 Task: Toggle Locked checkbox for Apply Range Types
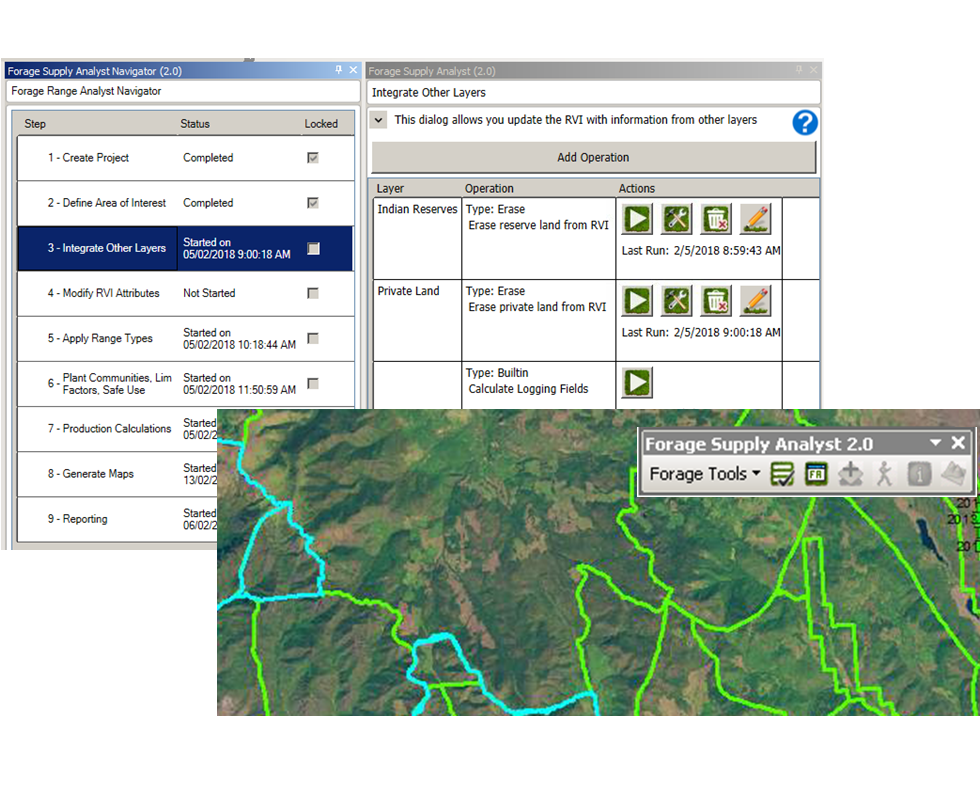pos(313,338)
